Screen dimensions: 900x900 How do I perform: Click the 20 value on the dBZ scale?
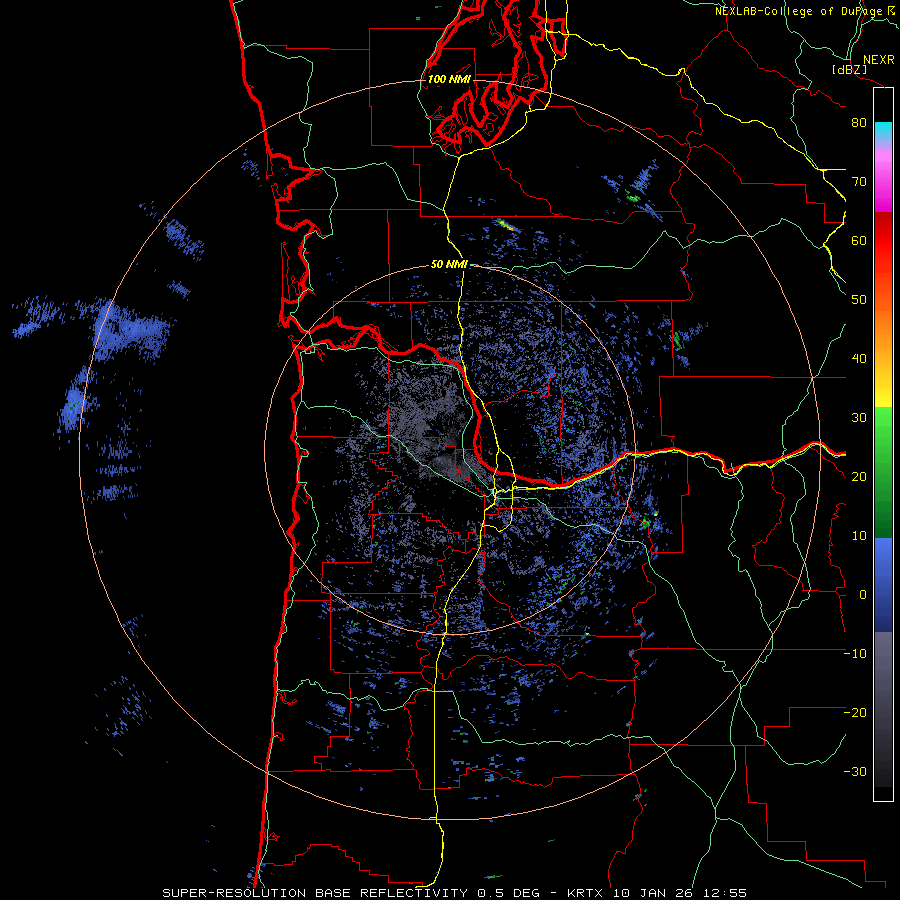point(859,477)
